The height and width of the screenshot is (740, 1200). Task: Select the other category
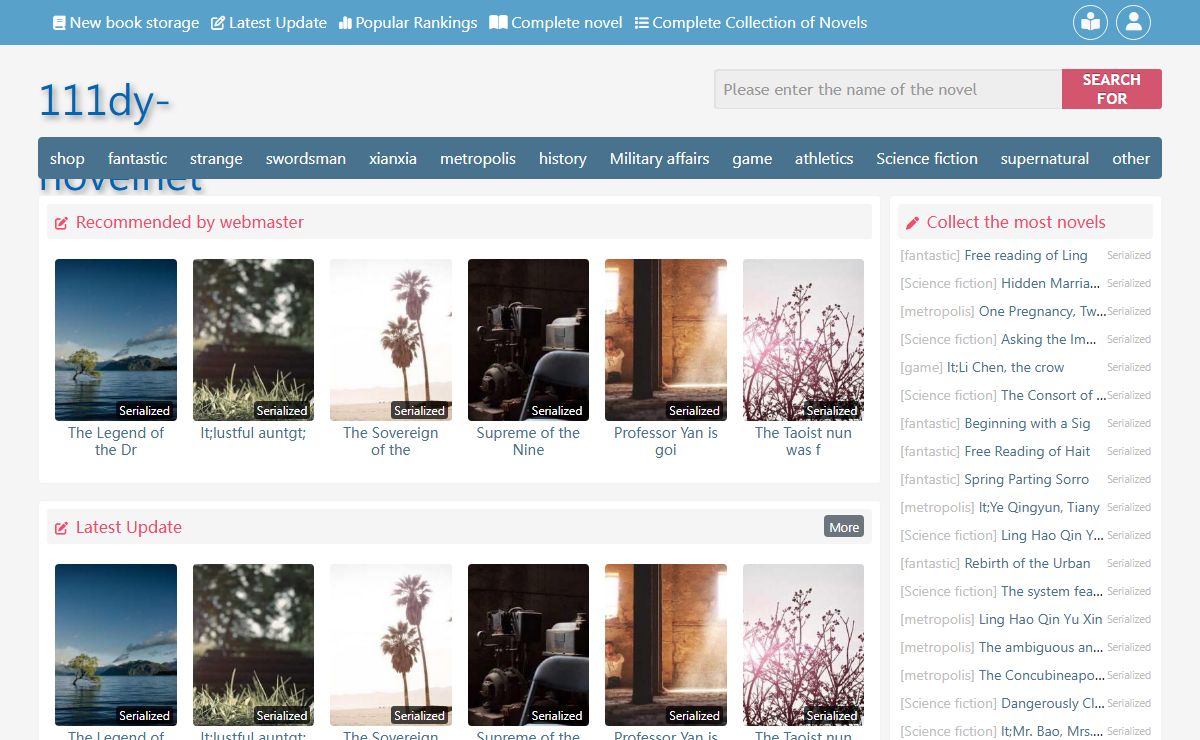coord(1131,158)
